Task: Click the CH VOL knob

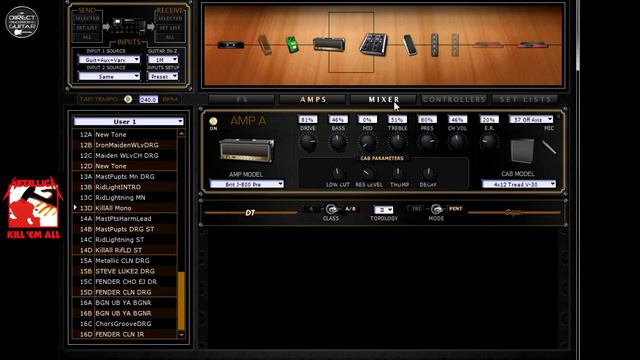Action: coord(457,142)
